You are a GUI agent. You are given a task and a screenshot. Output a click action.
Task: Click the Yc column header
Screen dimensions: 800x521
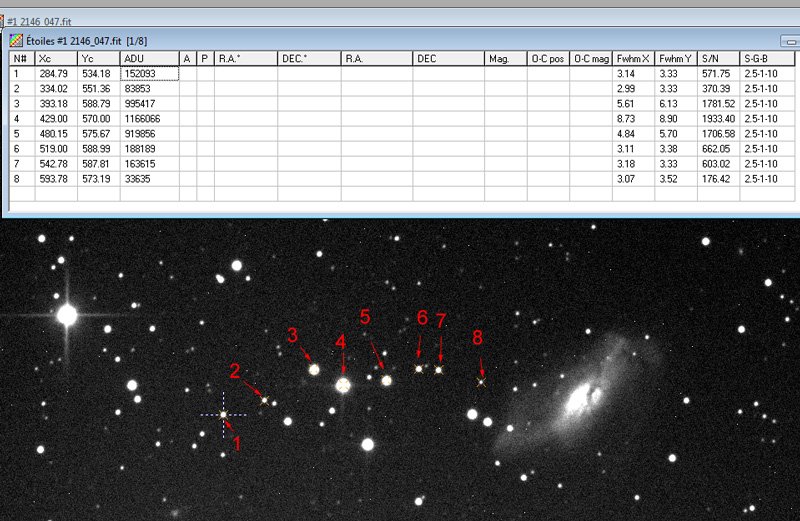click(x=98, y=59)
